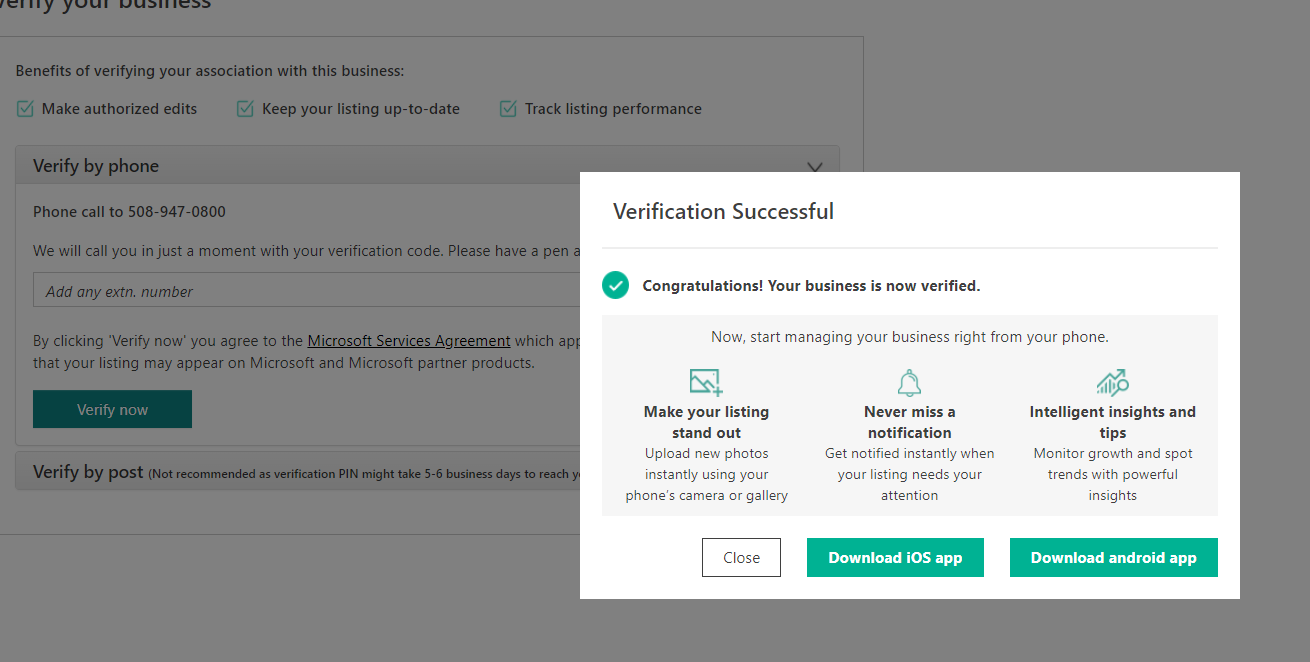1310x662 pixels.
Task: Toggle the 'Make authorized edits' checkbox
Action: [25, 109]
